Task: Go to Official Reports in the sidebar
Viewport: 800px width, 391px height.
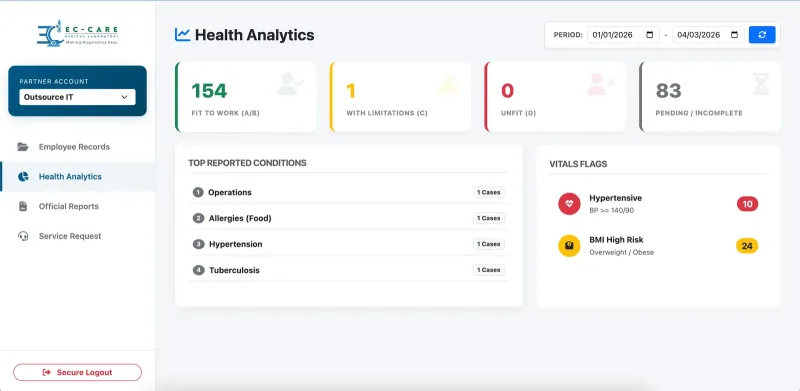Action: pos(69,206)
